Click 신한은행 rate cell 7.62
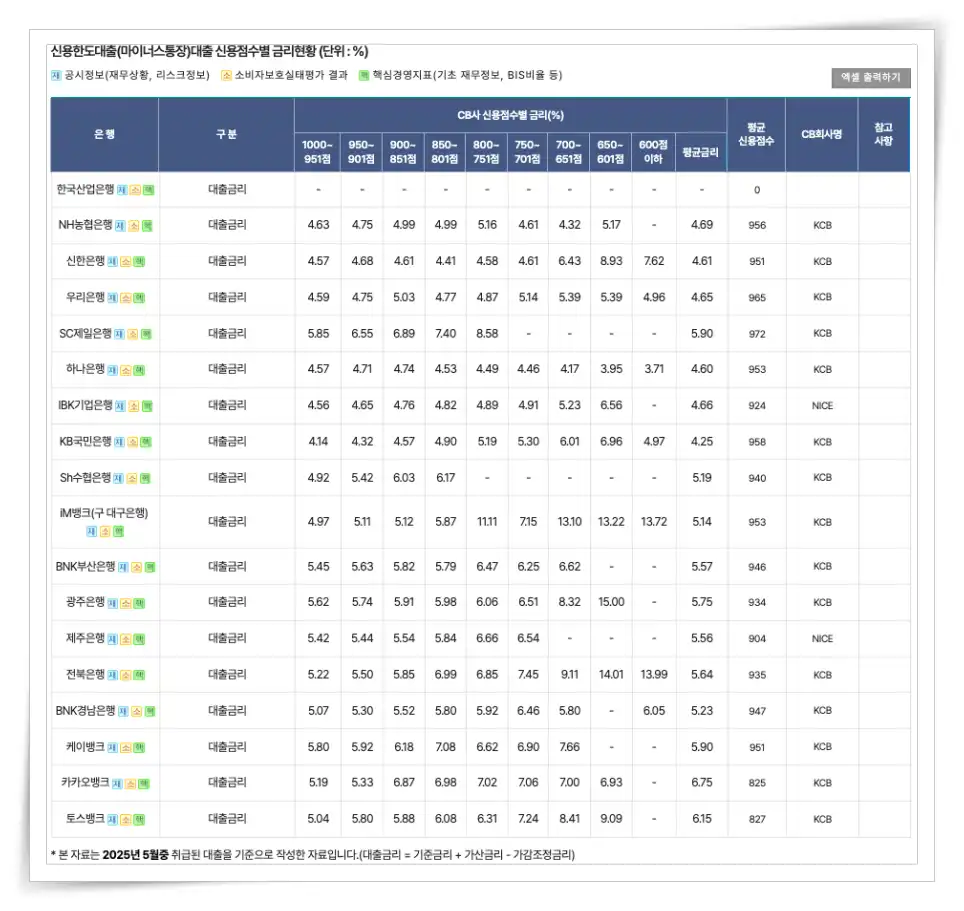Screen dimensions: 964x911 pos(654,261)
